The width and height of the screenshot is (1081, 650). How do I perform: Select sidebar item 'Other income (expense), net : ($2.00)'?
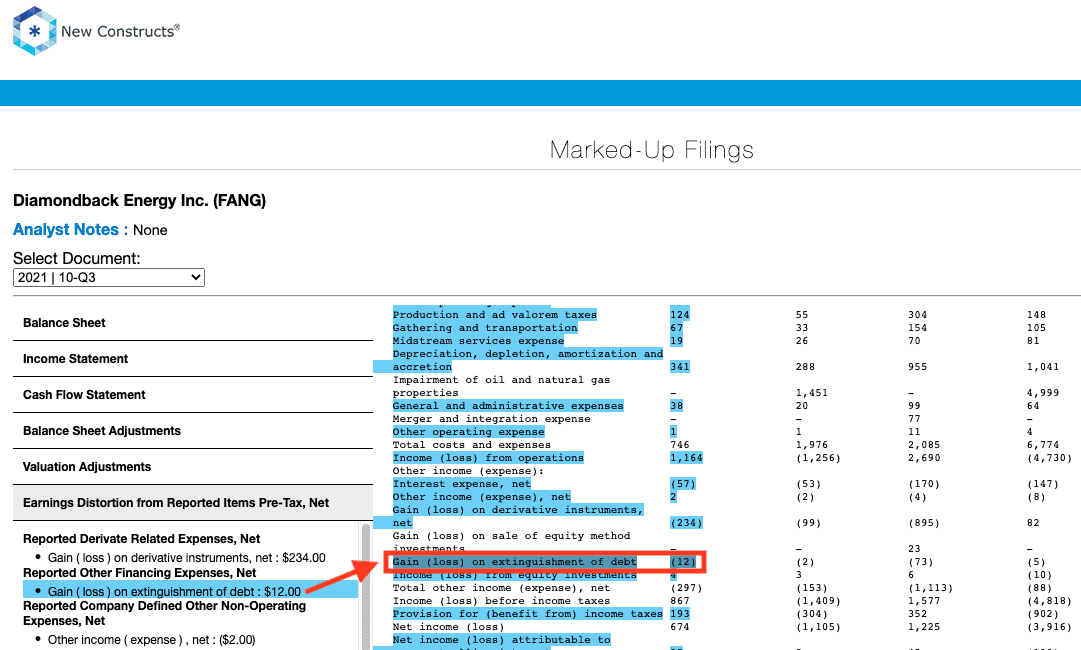tap(152, 640)
